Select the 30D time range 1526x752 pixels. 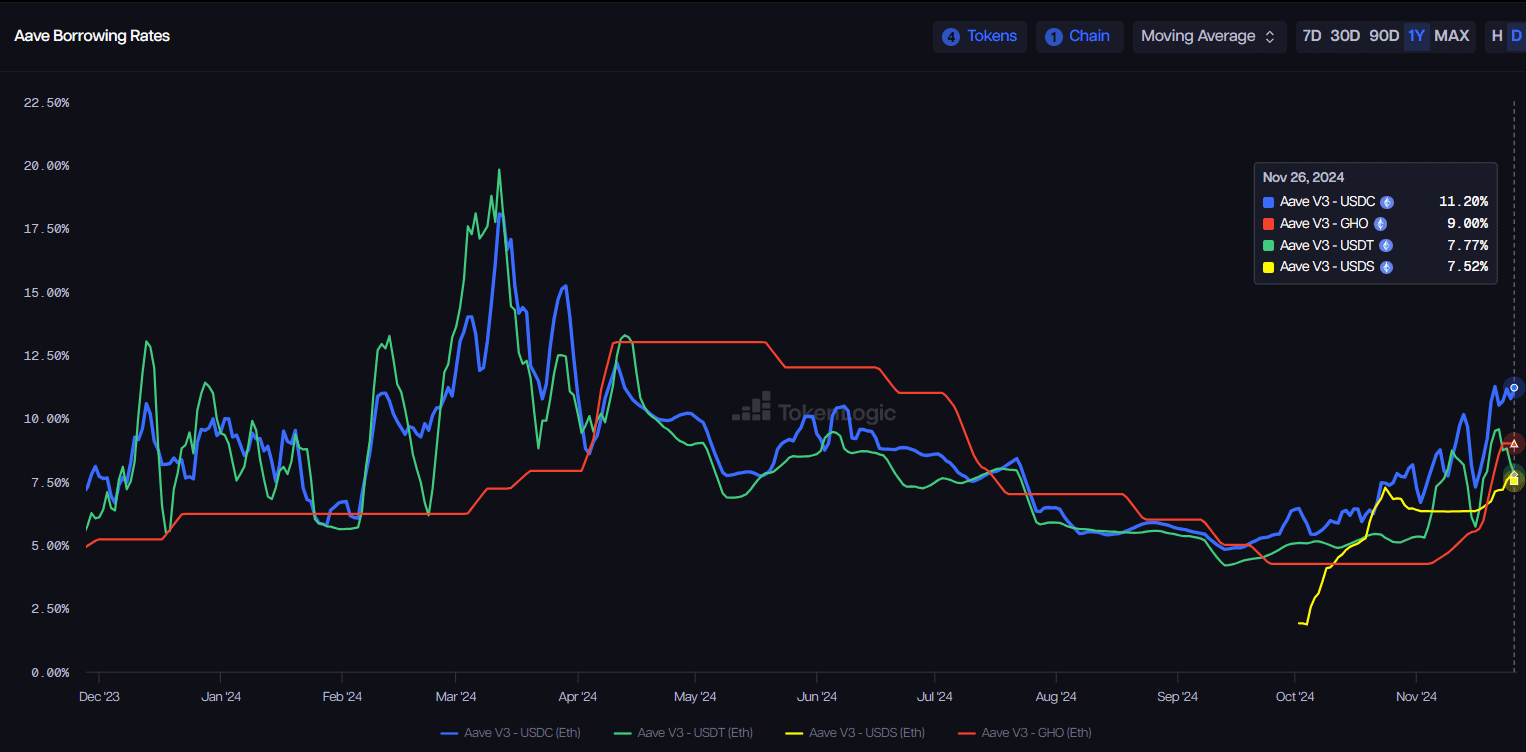(1345, 36)
